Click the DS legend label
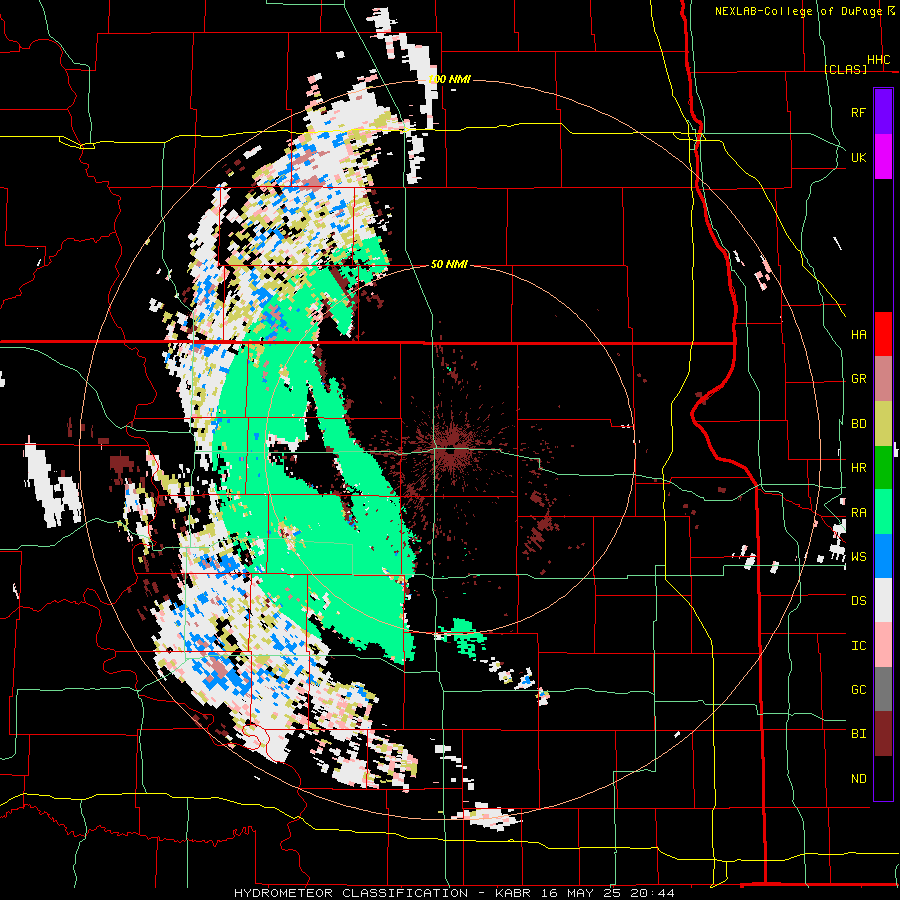Viewport: 900px width, 900px height. [858, 601]
